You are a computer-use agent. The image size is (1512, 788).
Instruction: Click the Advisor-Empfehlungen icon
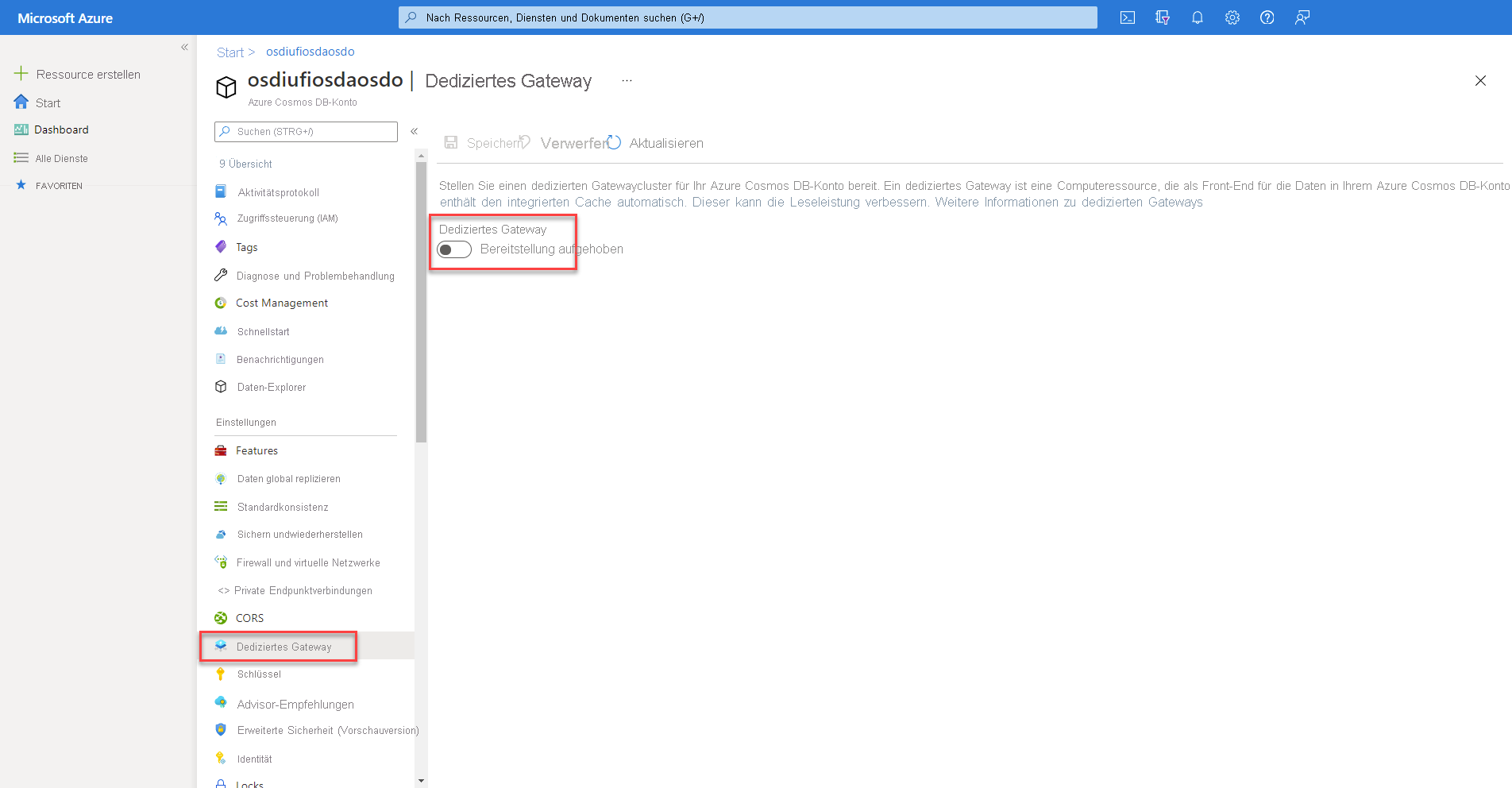coord(221,703)
